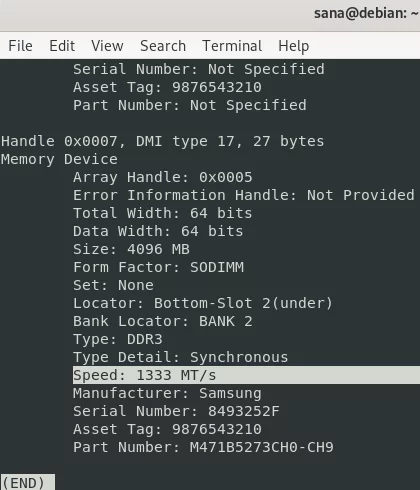Click the Type: DDR3 line
This screenshot has height=490, width=420.
coord(118,339)
